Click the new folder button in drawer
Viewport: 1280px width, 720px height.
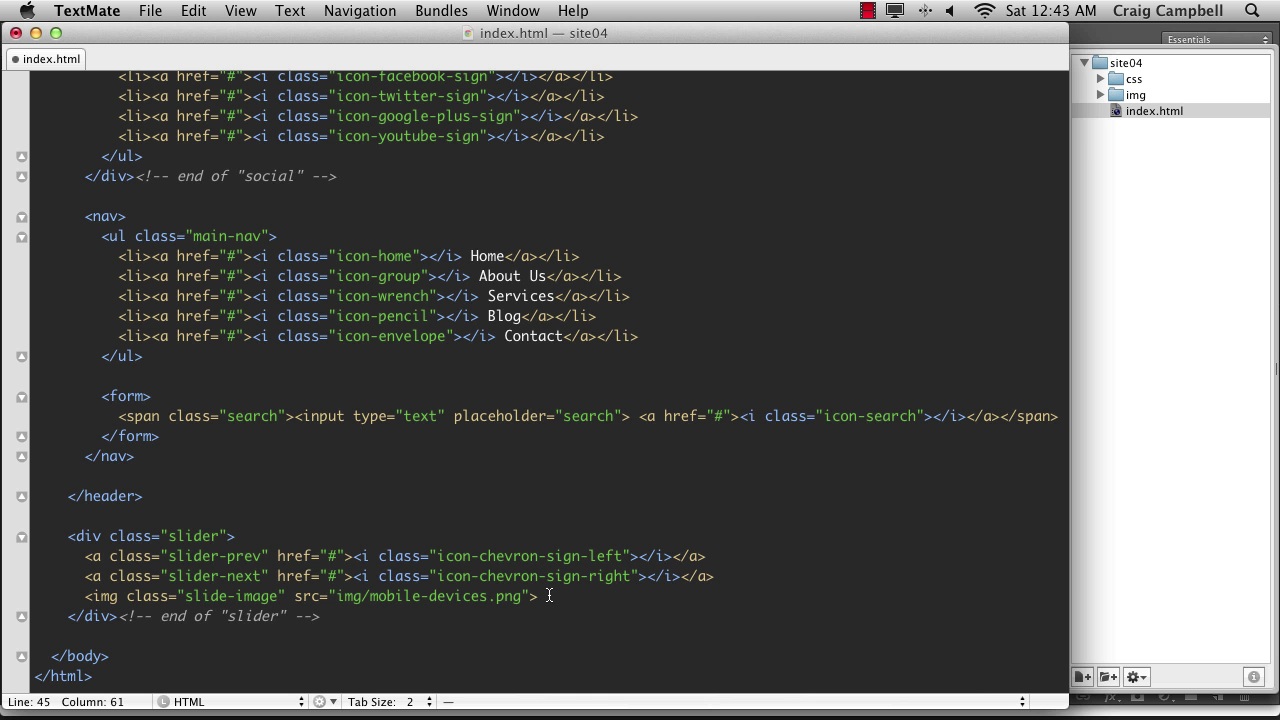click(x=1109, y=677)
